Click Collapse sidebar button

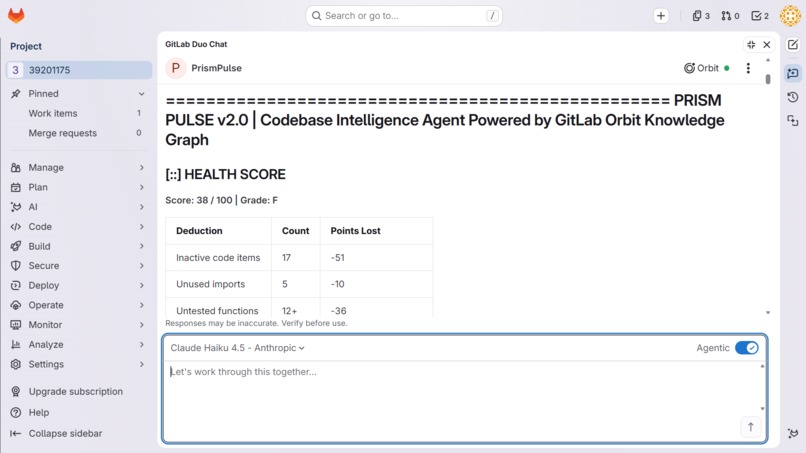(65, 433)
